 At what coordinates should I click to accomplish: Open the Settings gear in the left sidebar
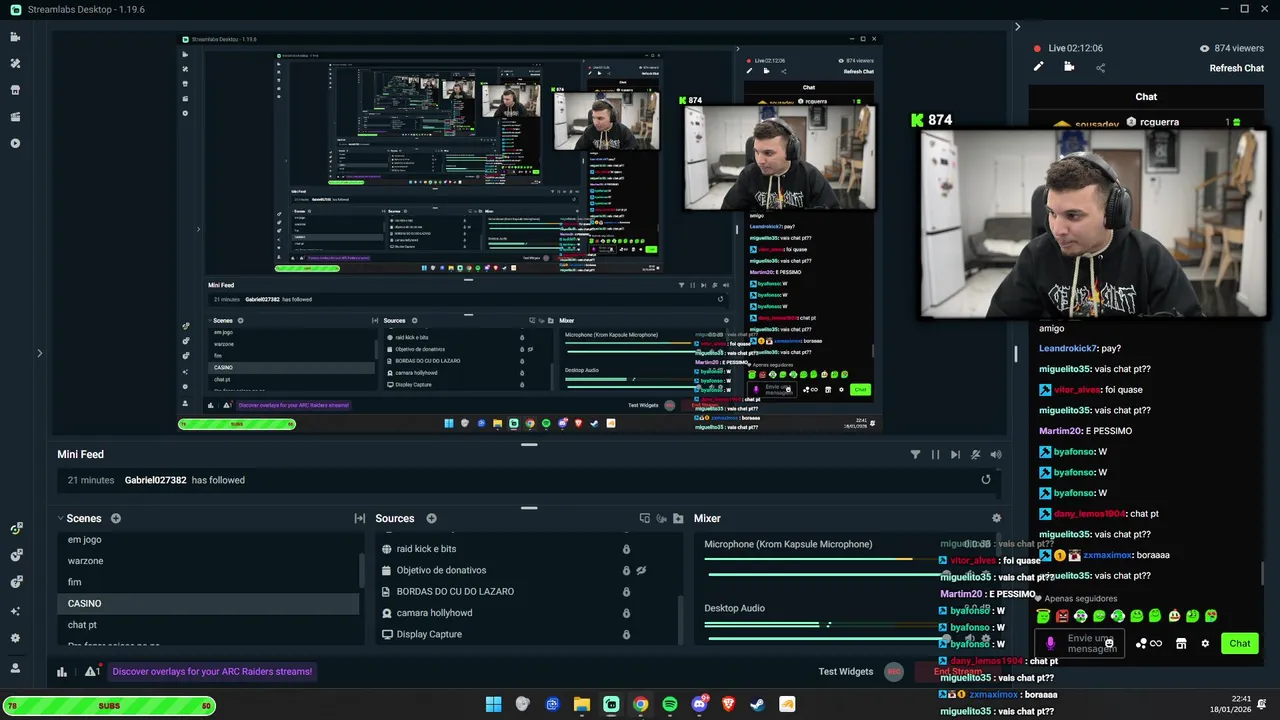pos(15,638)
